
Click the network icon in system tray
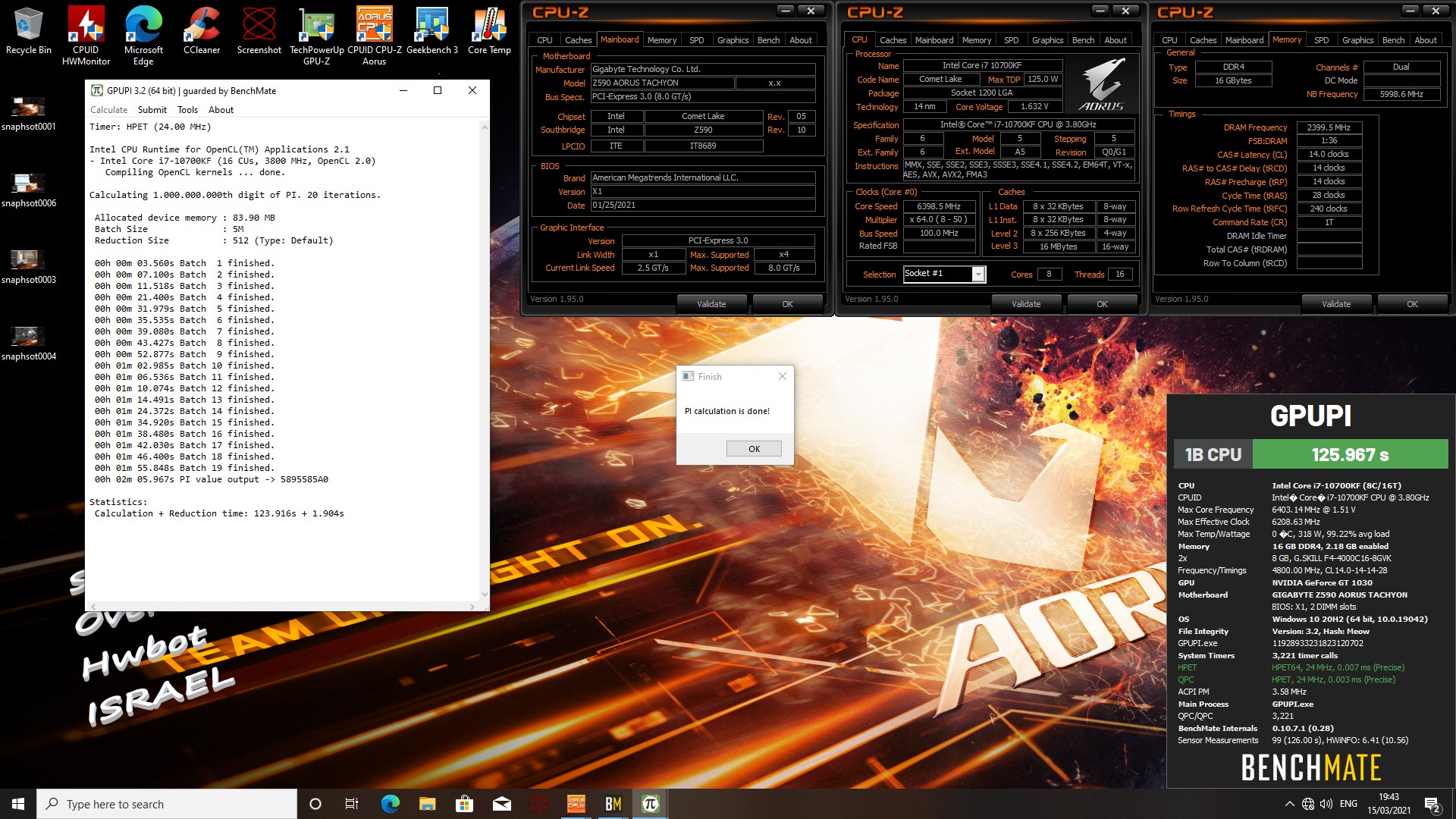click(1308, 804)
